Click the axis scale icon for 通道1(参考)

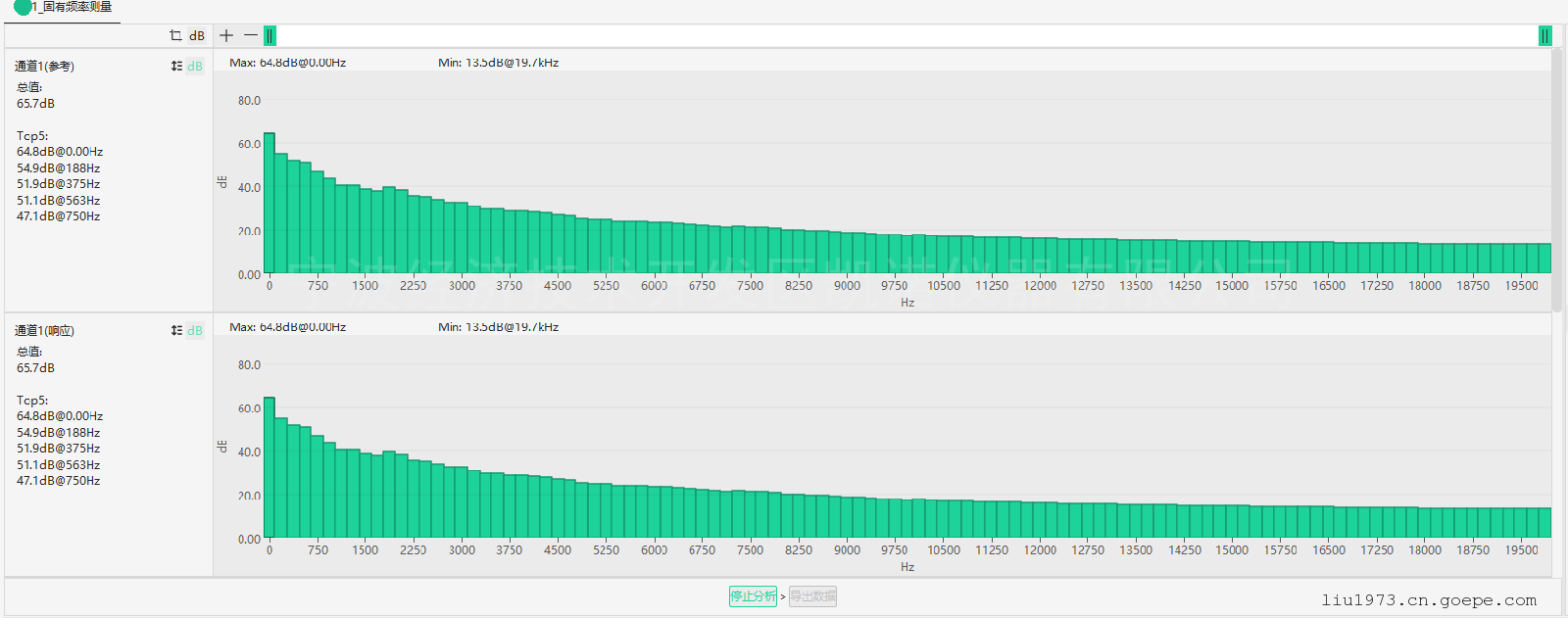[176, 67]
